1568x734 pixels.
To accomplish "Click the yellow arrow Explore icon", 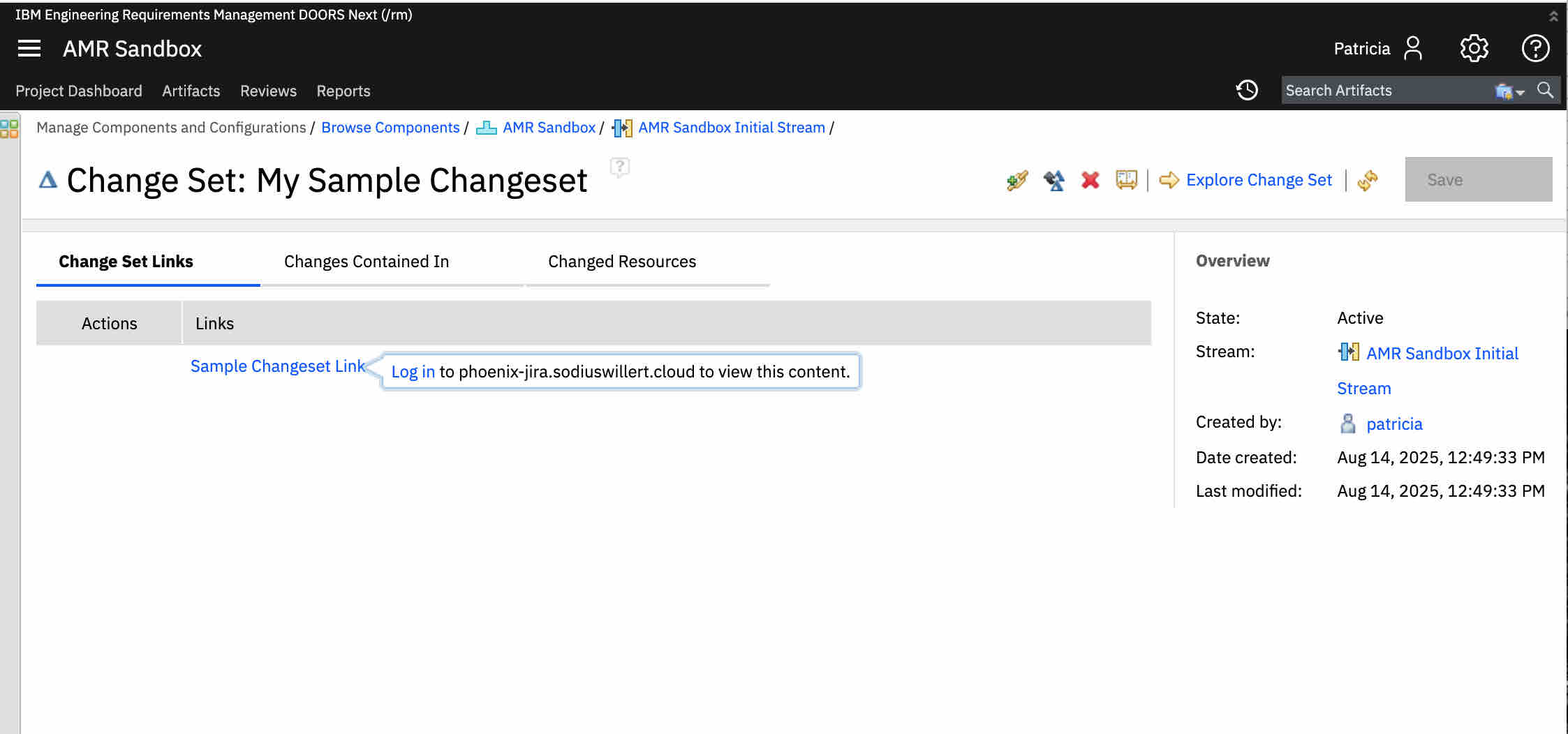I will tap(1169, 180).
